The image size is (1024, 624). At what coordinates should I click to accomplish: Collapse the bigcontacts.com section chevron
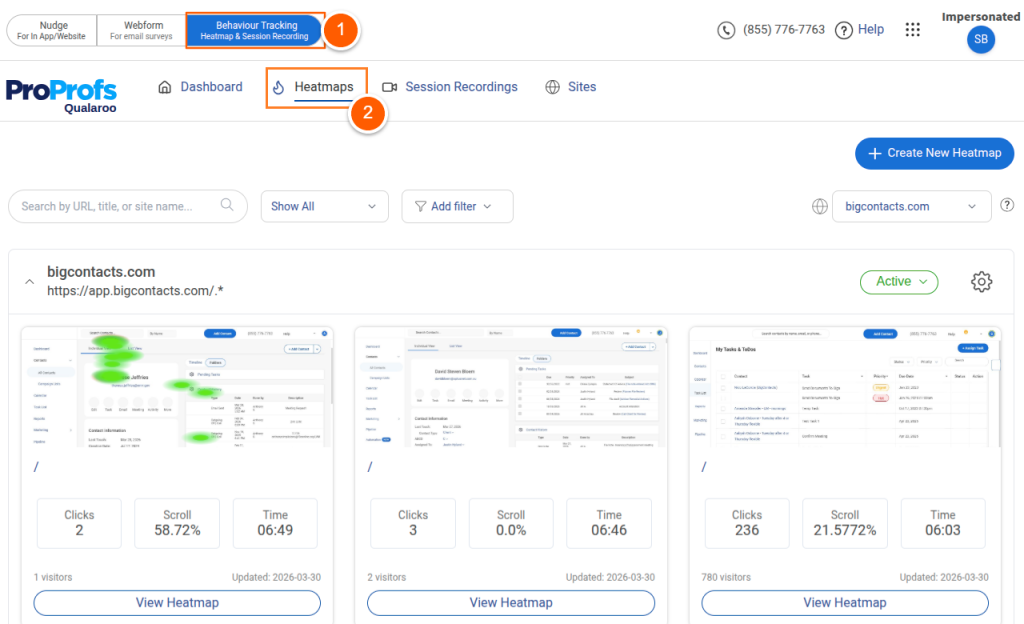(29, 282)
